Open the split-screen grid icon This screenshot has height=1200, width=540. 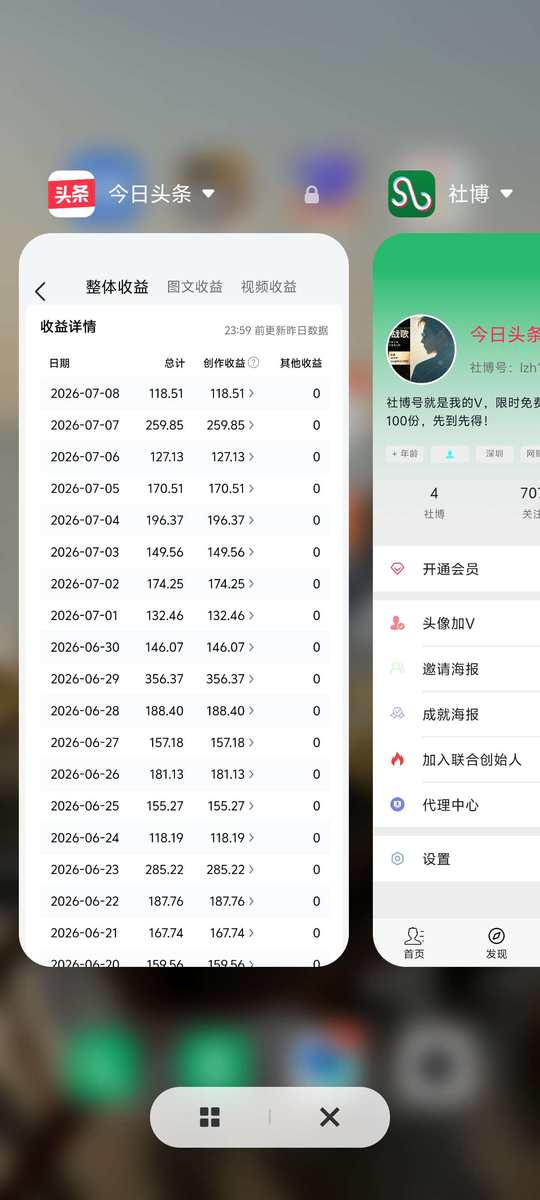click(210, 1117)
